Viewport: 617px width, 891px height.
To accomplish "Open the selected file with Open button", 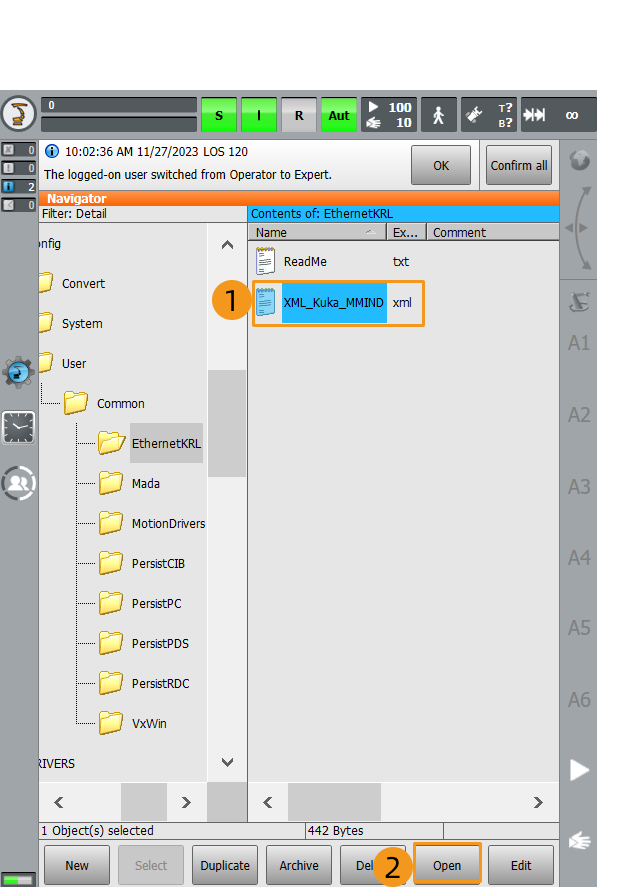I will [x=447, y=865].
